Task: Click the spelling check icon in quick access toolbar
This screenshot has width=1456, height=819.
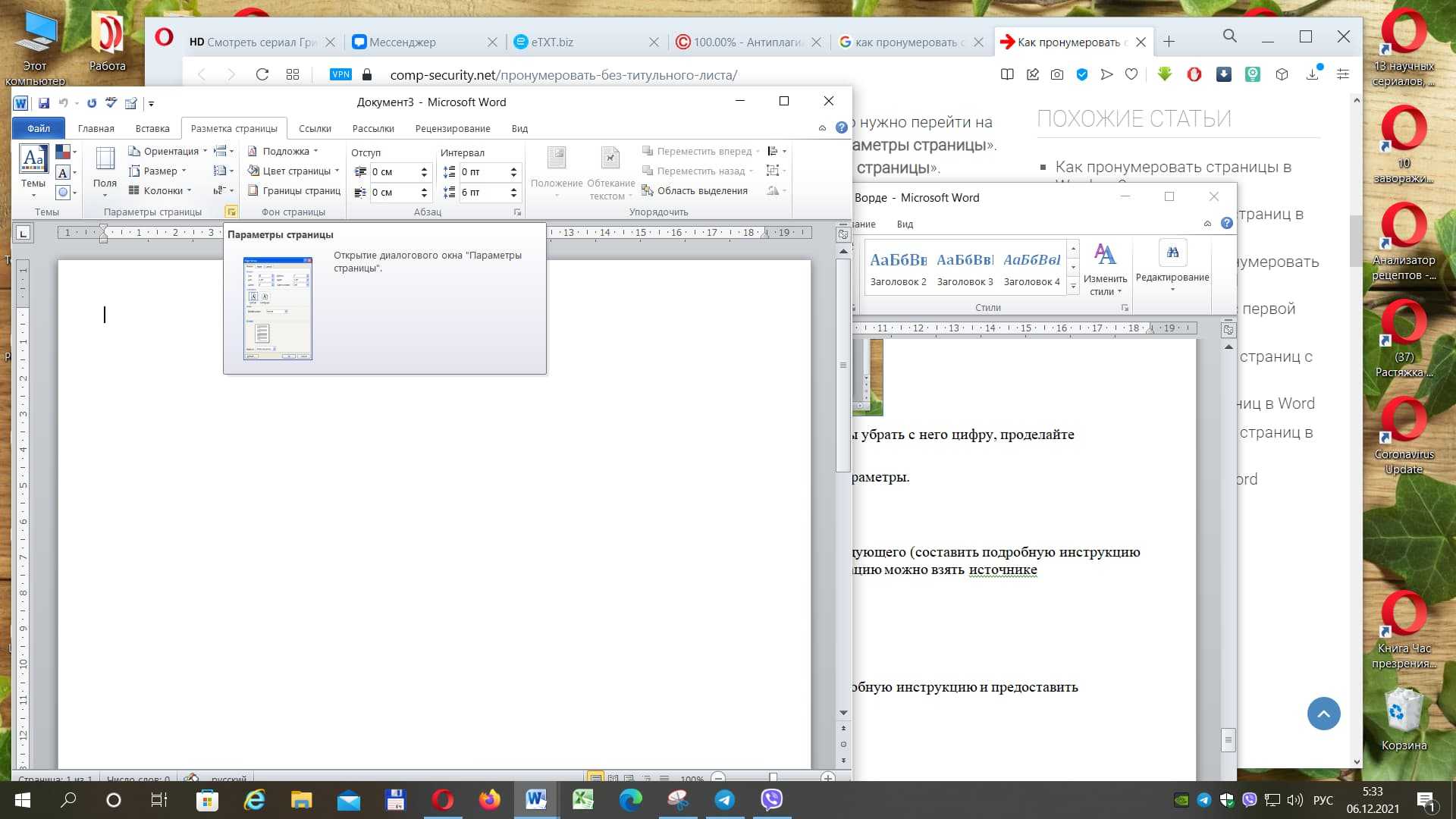Action: [x=111, y=103]
